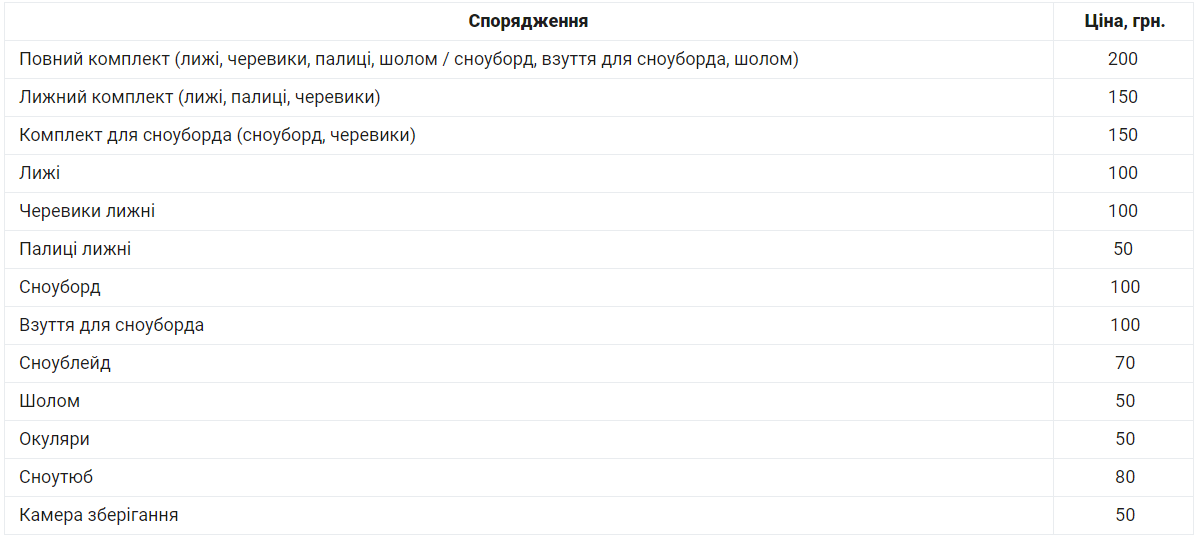Click the 80 price for Сноутюб
1195x541 pixels.
click(x=1125, y=477)
